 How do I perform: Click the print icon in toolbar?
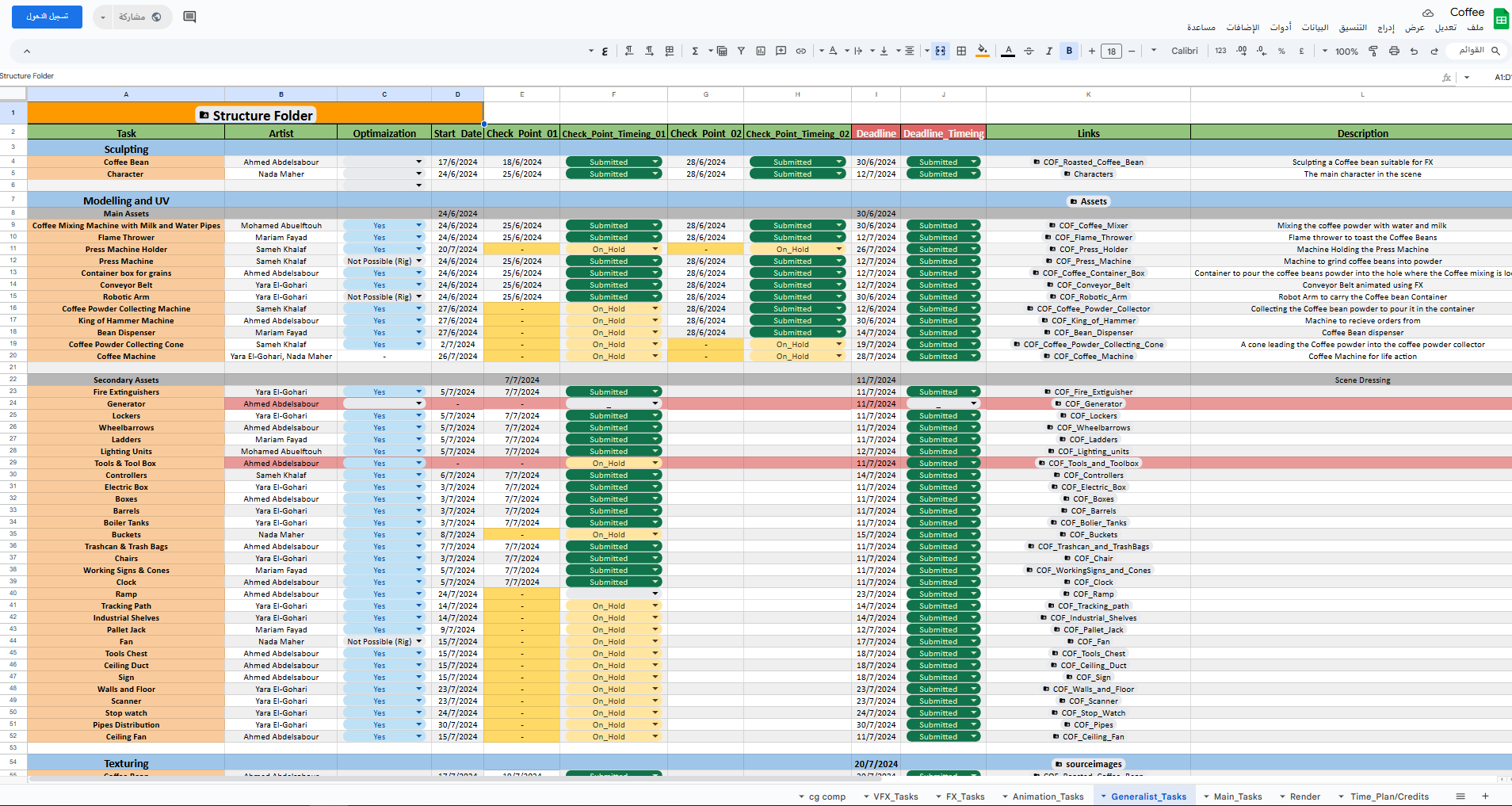point(1394,51)
